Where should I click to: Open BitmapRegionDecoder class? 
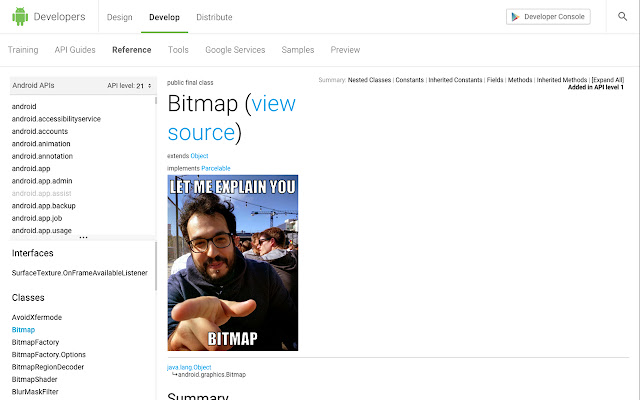point(48,367)
